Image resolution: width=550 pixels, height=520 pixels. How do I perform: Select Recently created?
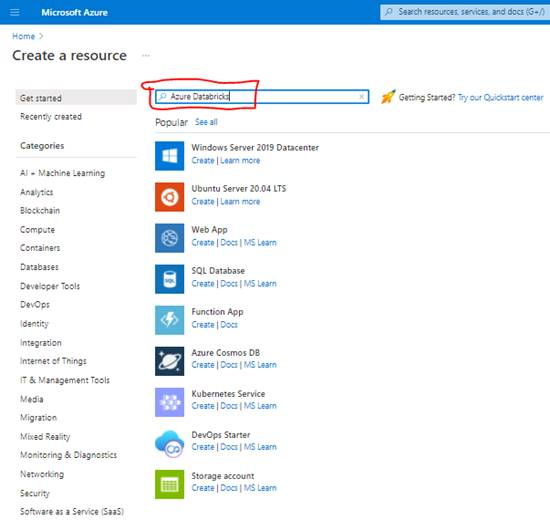(51, 116)
